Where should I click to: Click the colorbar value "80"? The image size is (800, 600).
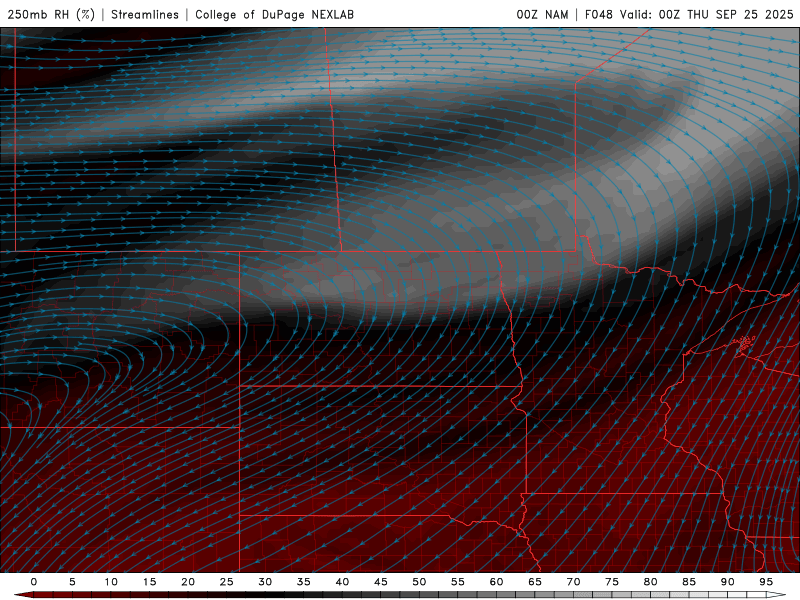(x=651, y=582)
